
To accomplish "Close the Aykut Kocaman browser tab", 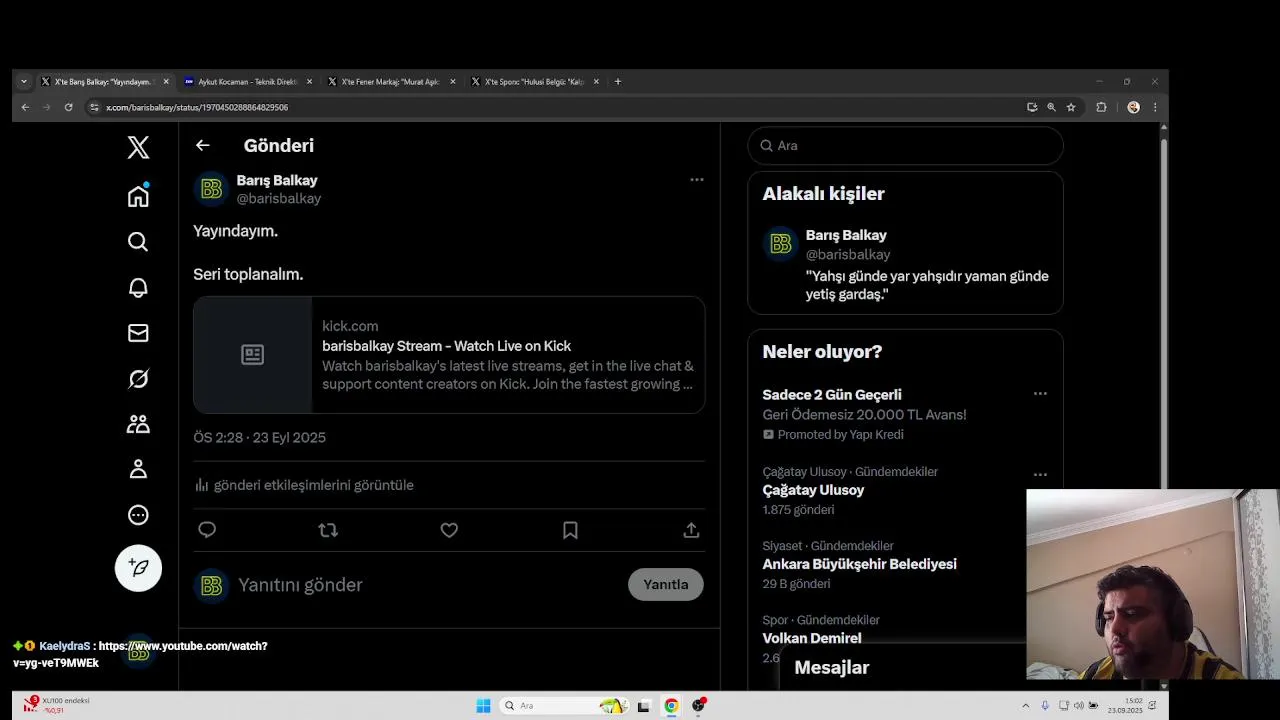I will 309,82.
